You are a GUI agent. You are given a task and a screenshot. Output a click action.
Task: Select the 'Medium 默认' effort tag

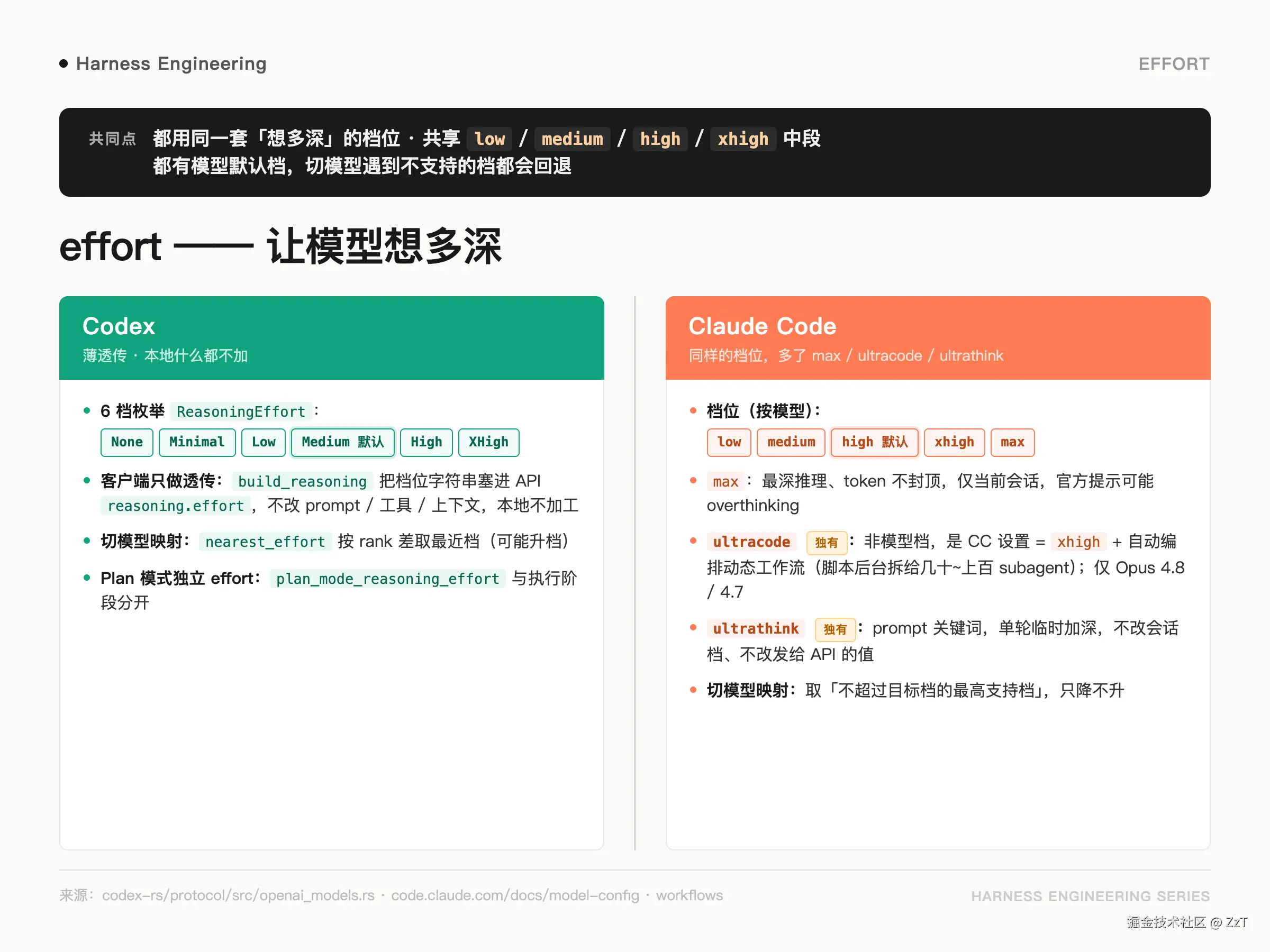tap(343, 443)
